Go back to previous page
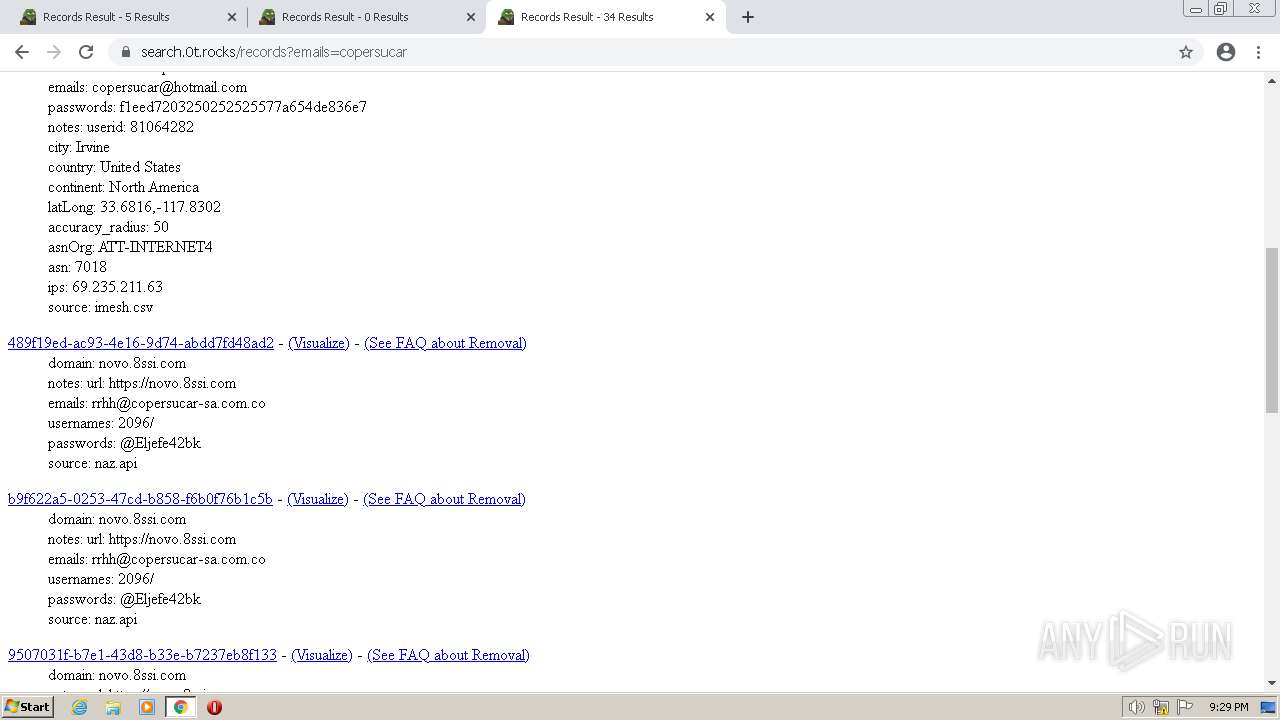 (22, 52)
